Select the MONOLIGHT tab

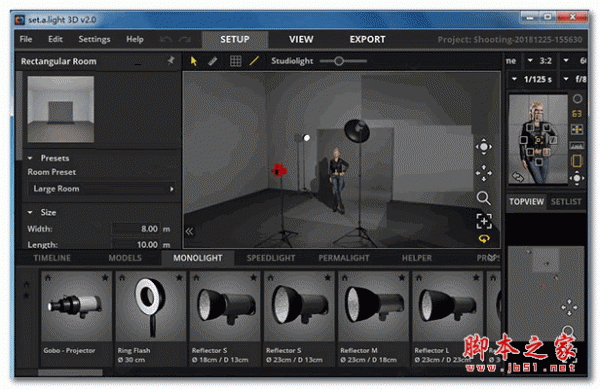197,258
